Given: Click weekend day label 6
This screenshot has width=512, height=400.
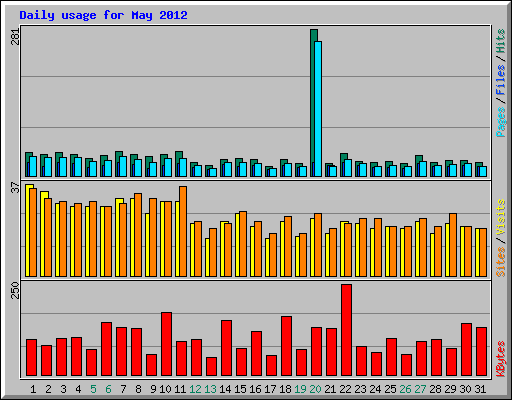Looking at the screenshot, I should point(108,389).
